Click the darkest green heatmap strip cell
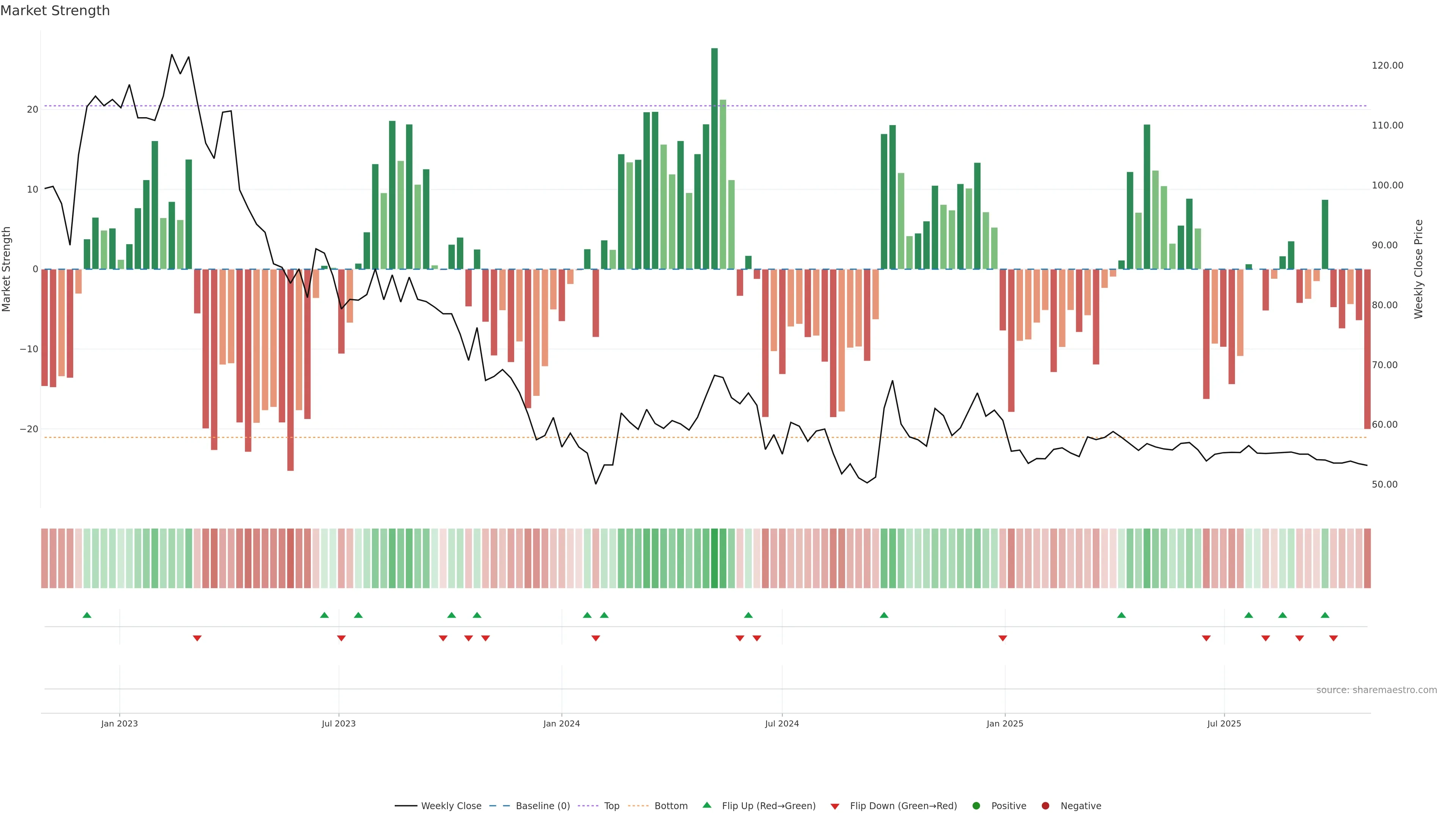The height and width of the screenshot is (819, 1456). 714,559
